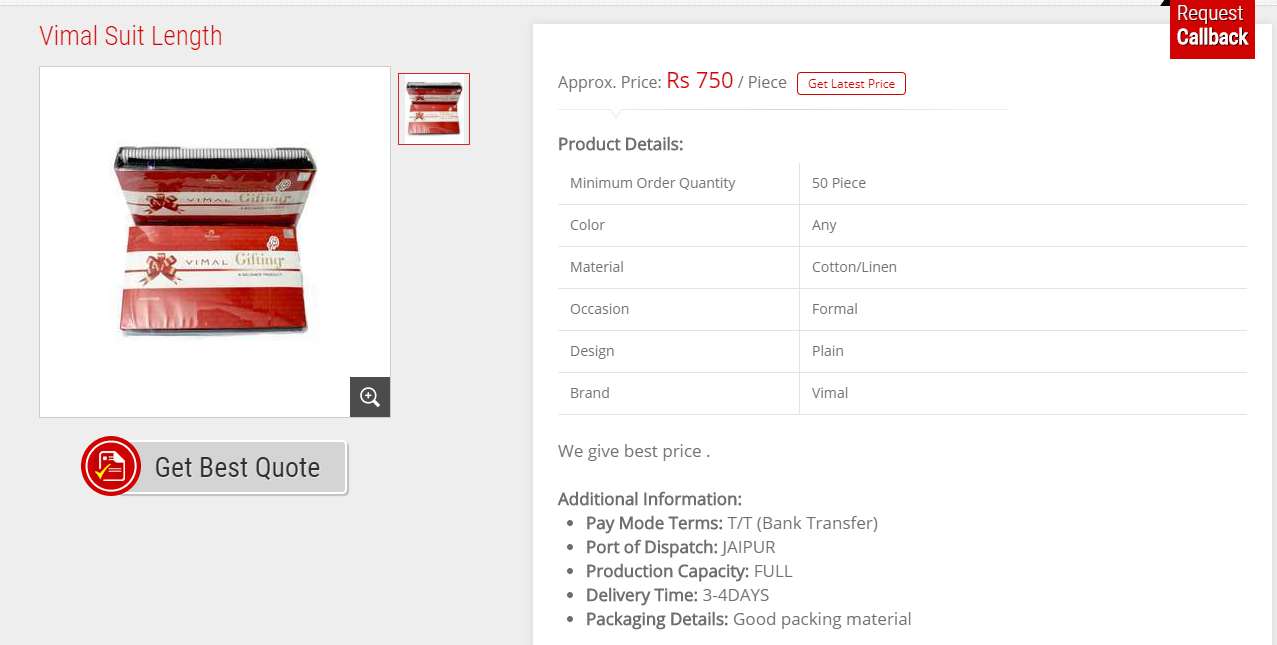Image resolution: width=1277 pixels, height=645 pixels.
Task: Click the 'We give best price .' text
Action: tap(634, 451)
